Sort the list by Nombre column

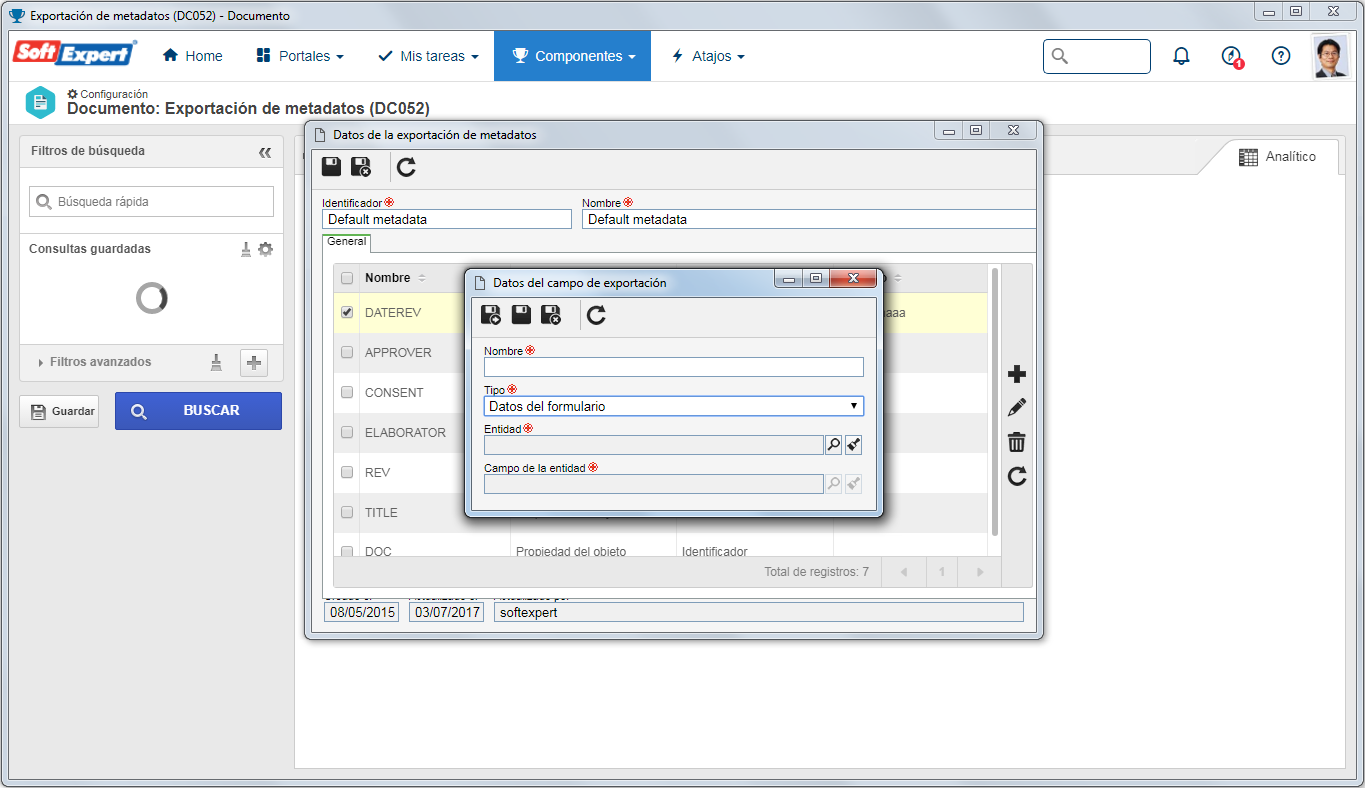pos(395,278)
